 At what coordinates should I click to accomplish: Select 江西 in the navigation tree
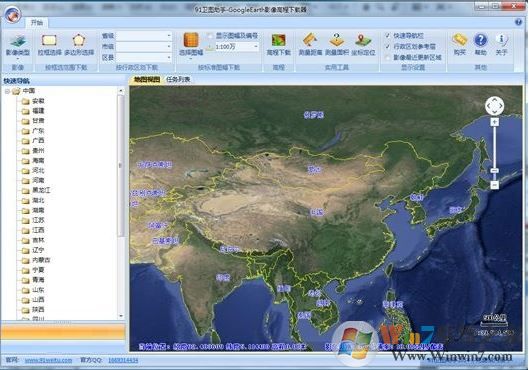coord(38,230)
